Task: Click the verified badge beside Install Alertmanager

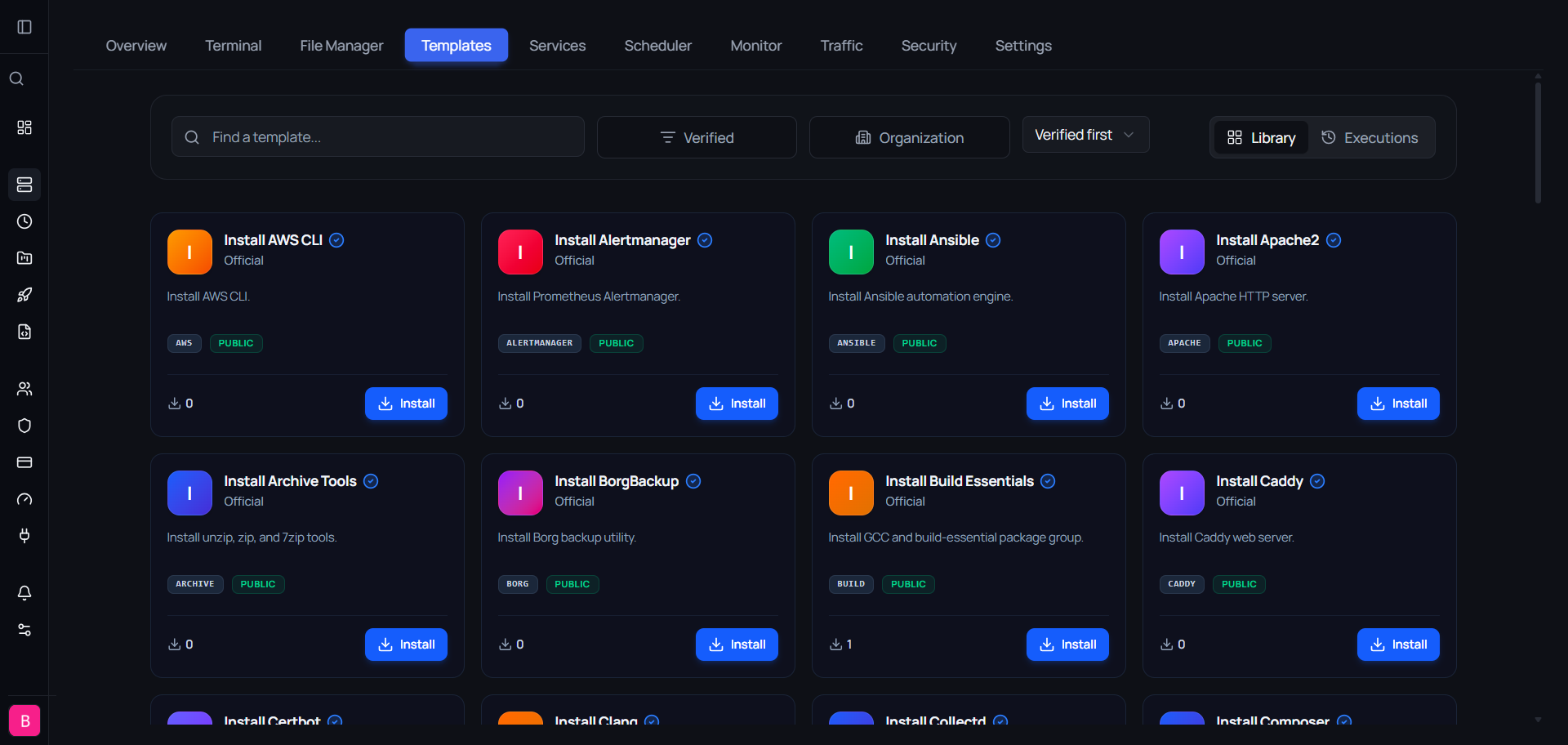Action: (x=705, y=240)
